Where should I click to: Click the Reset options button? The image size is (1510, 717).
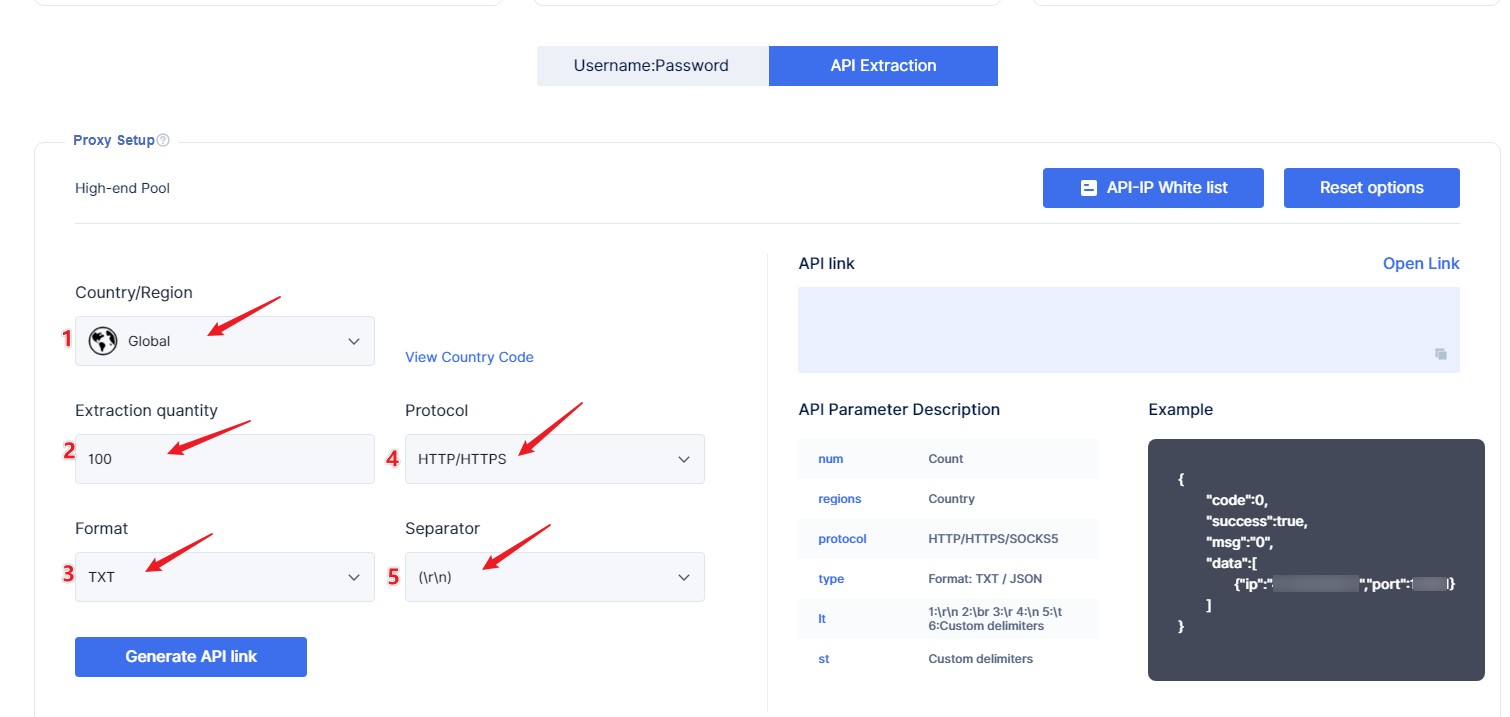(x=1371, y=188)
